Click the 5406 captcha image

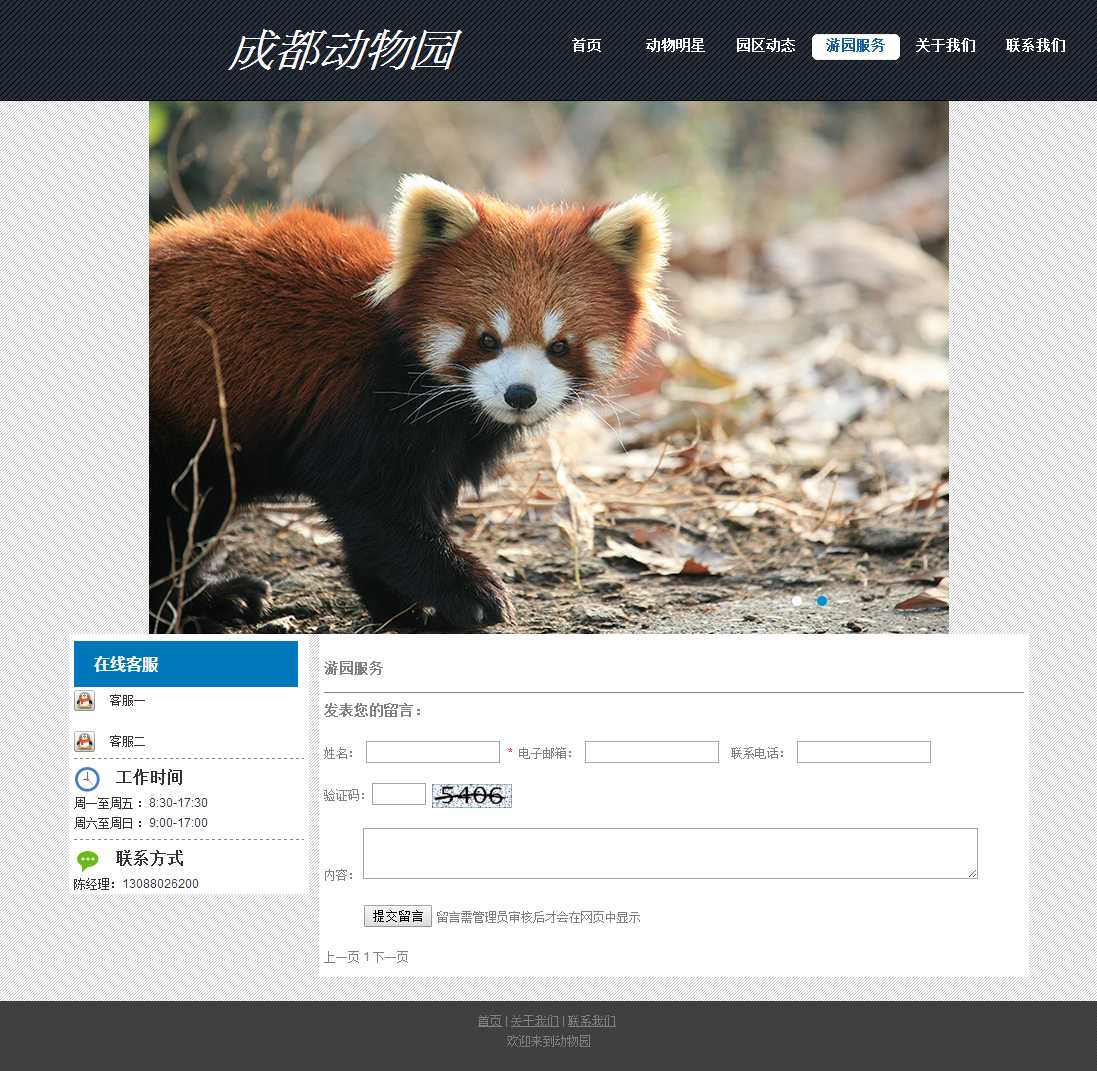471,795
